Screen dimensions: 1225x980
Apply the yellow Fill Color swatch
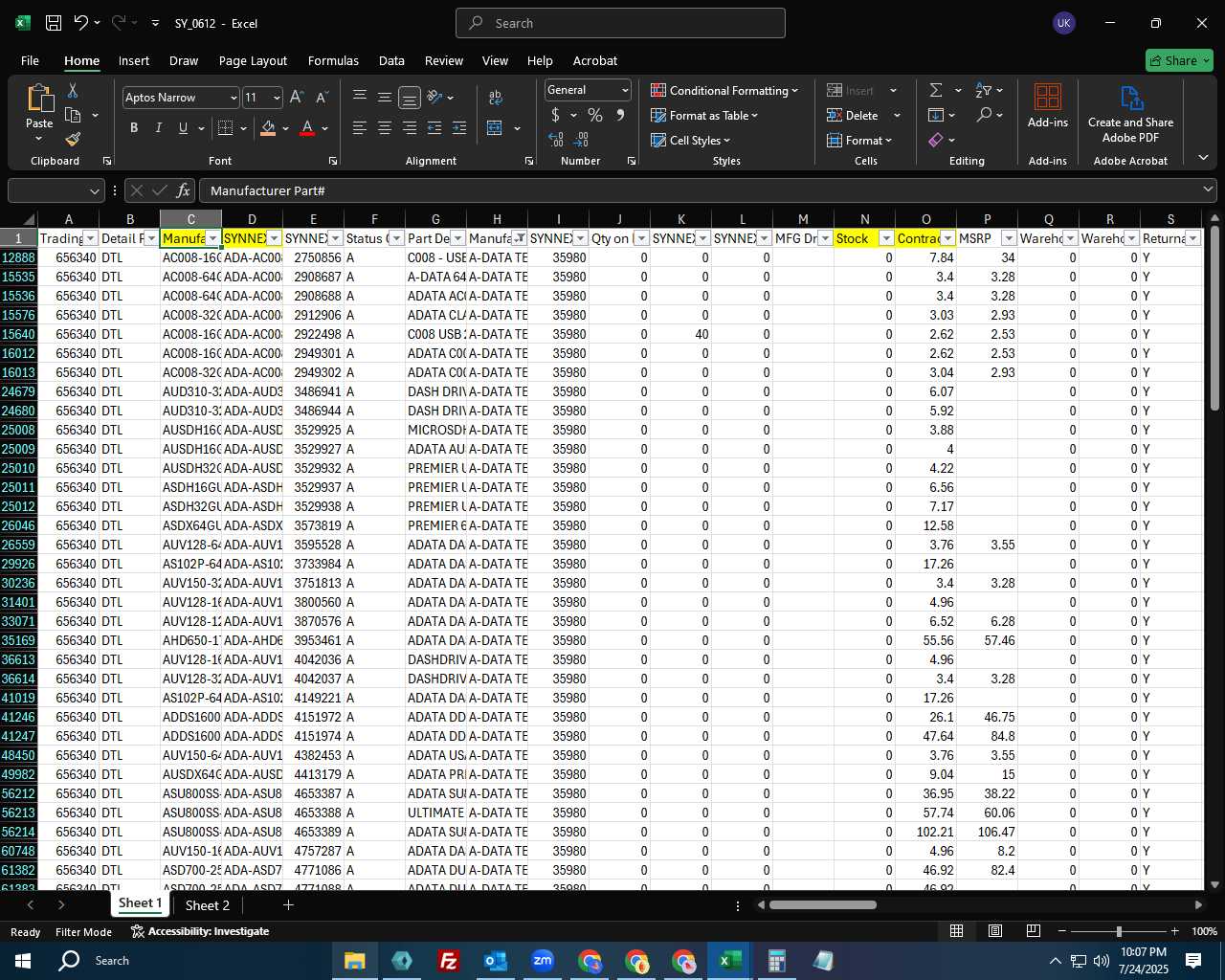click(x=268, y=127)
